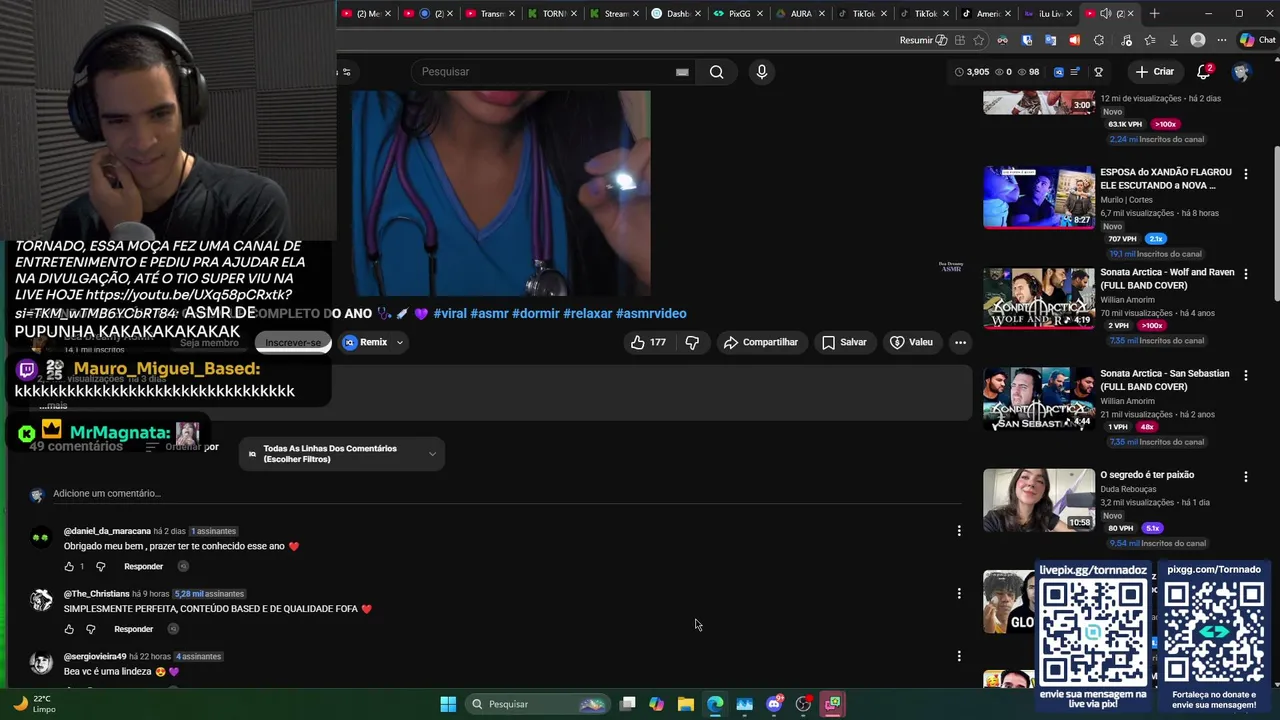Click the YouTube search magnifier button

tap(716, 72)
